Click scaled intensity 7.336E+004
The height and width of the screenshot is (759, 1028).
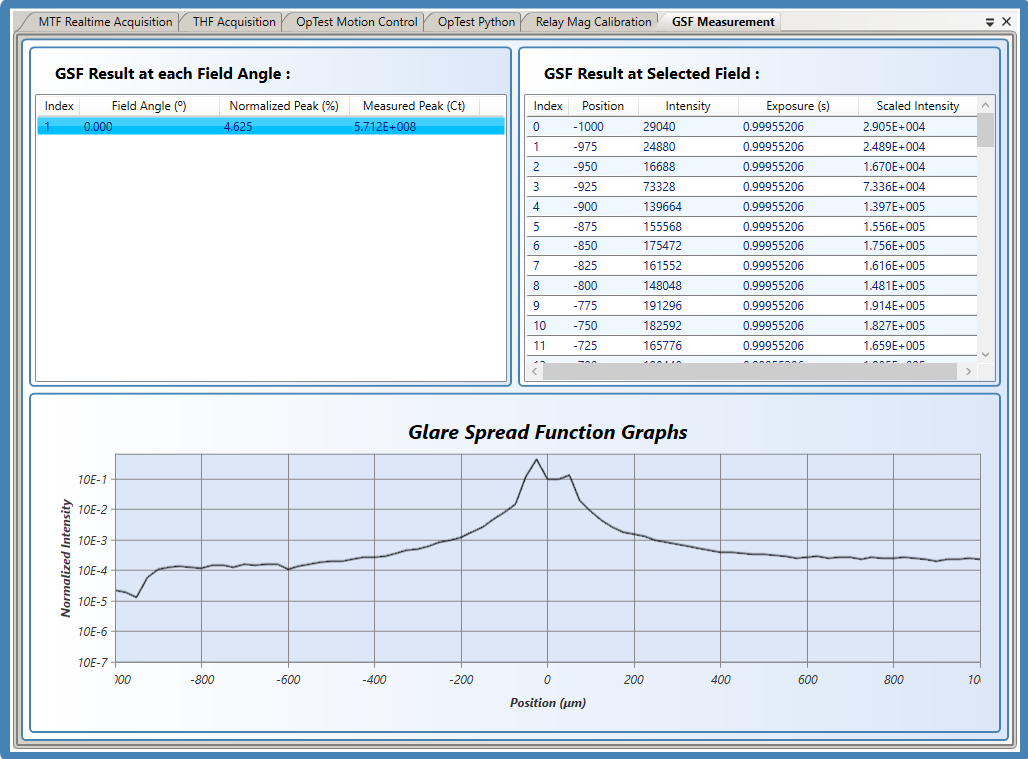coord(894,187)
